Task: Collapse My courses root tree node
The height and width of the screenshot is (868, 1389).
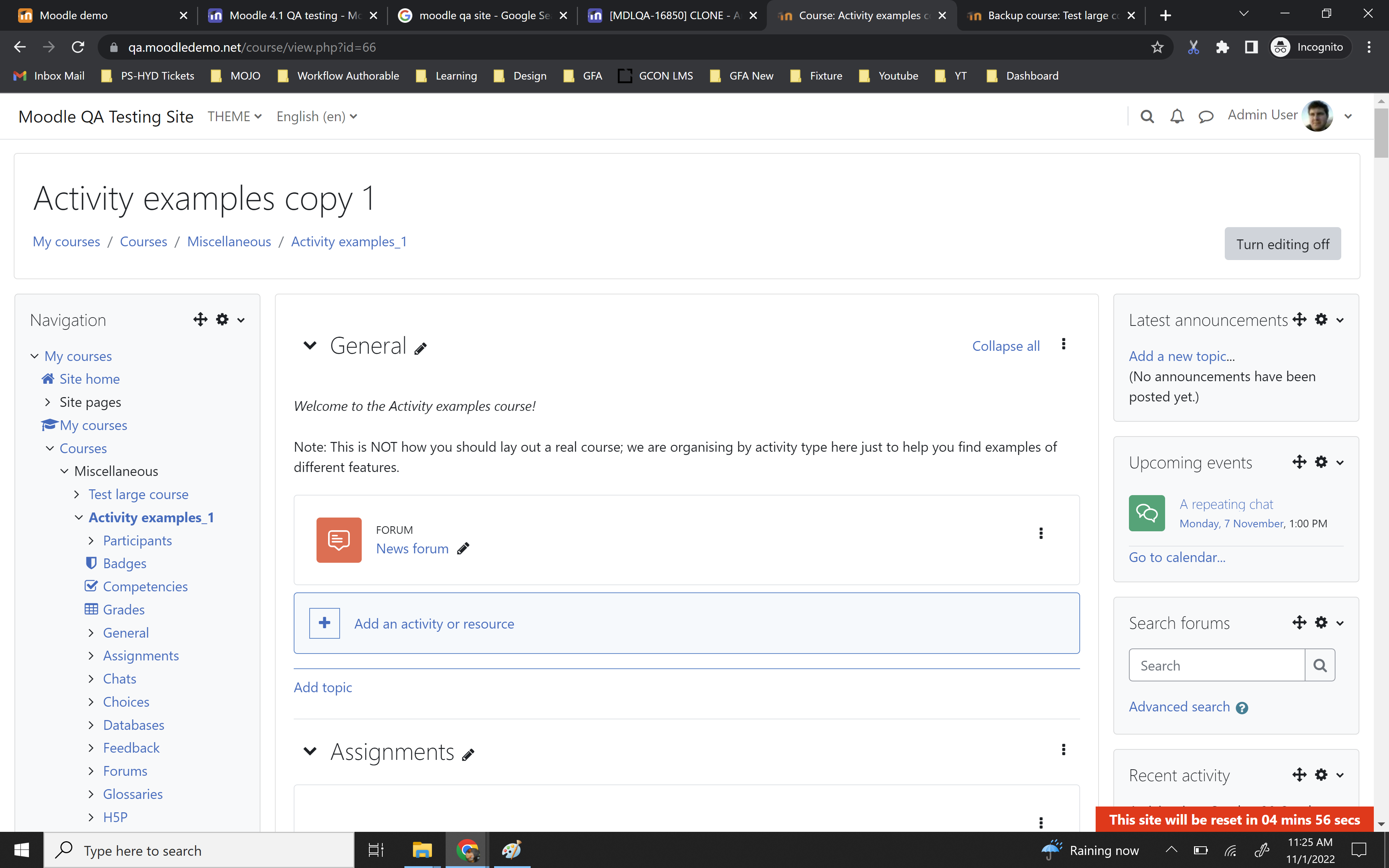Action: 34,356
